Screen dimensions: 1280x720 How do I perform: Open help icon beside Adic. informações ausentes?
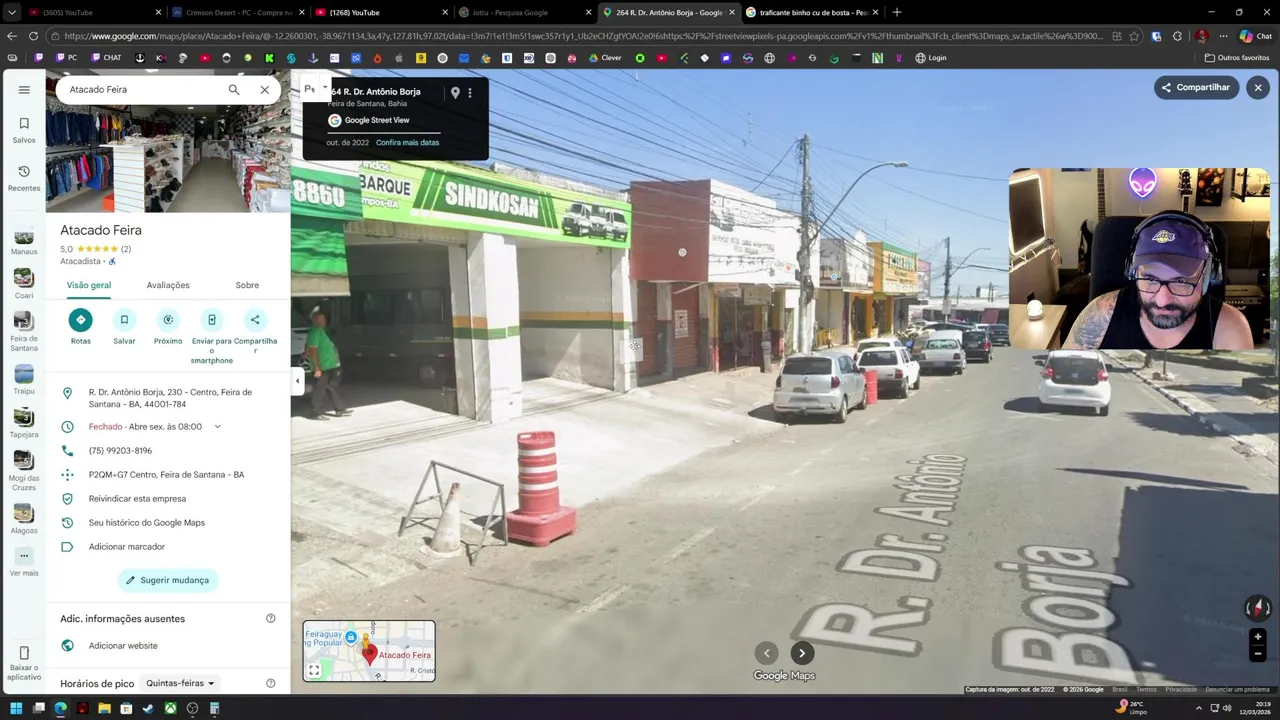click(270, 619)
